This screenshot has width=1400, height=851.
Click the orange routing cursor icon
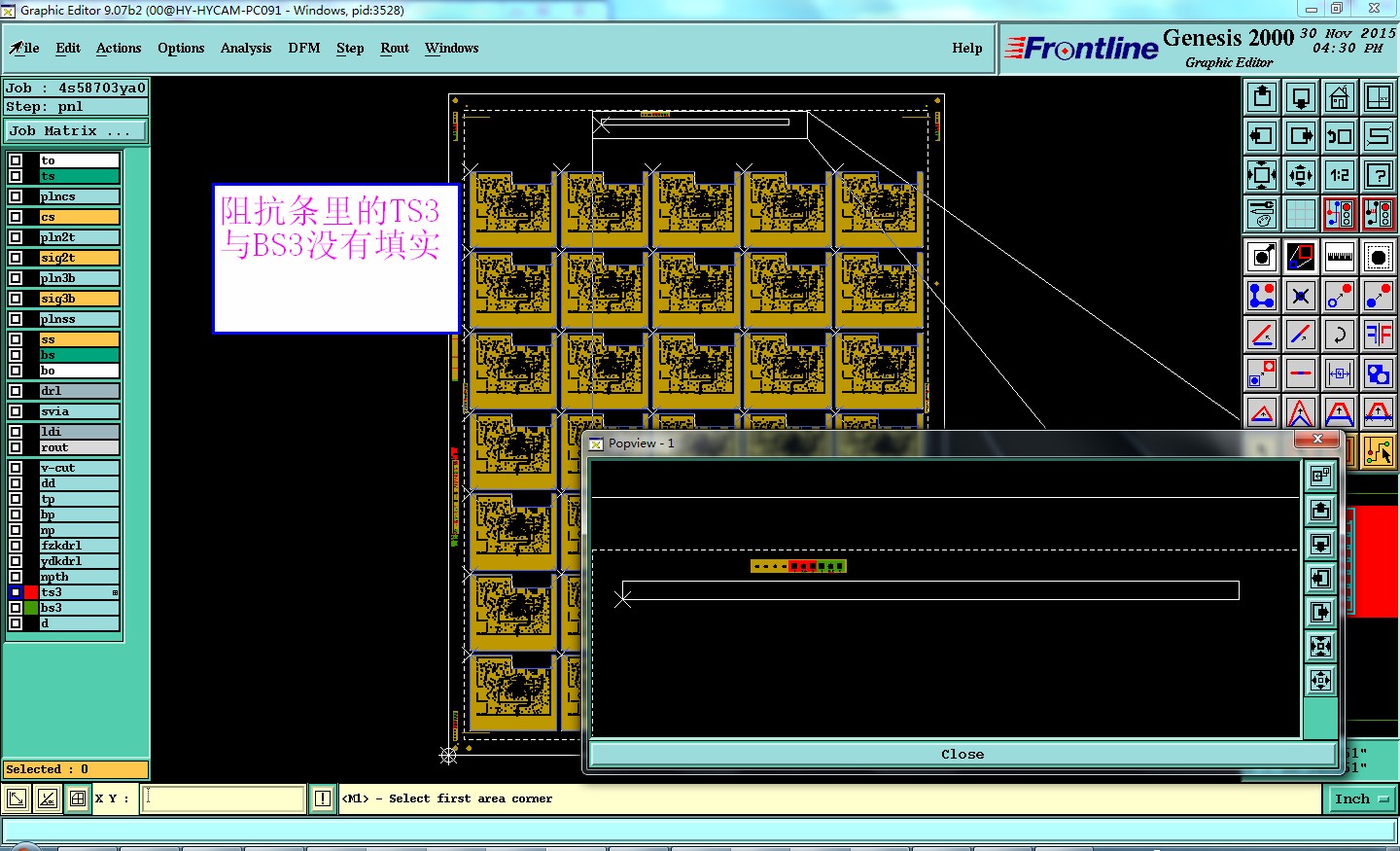(1379, 451)
